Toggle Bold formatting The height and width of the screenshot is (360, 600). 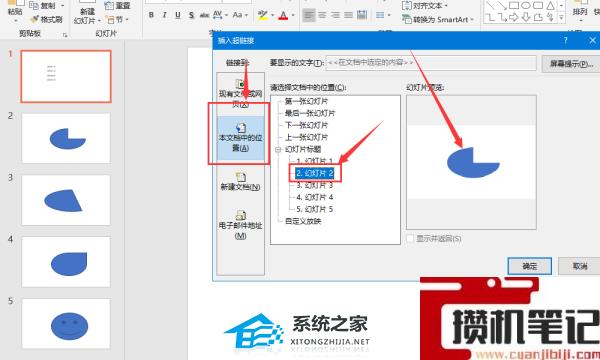click(x=151, y=15)
